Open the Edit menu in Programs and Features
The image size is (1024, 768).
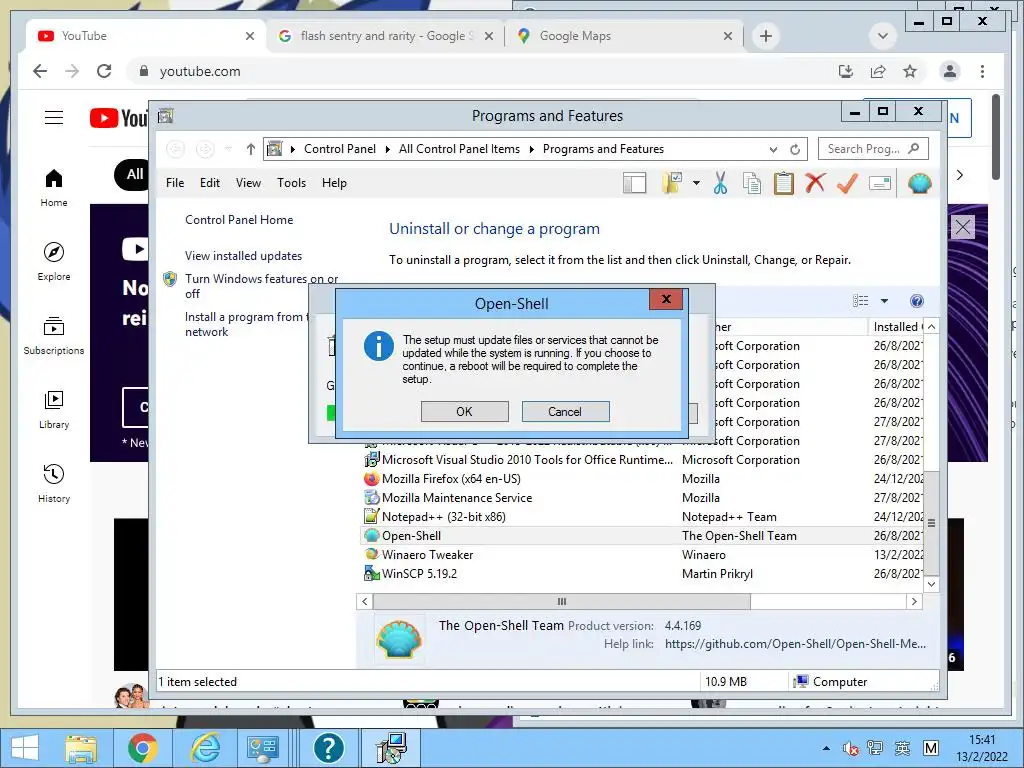coord(210,183)
